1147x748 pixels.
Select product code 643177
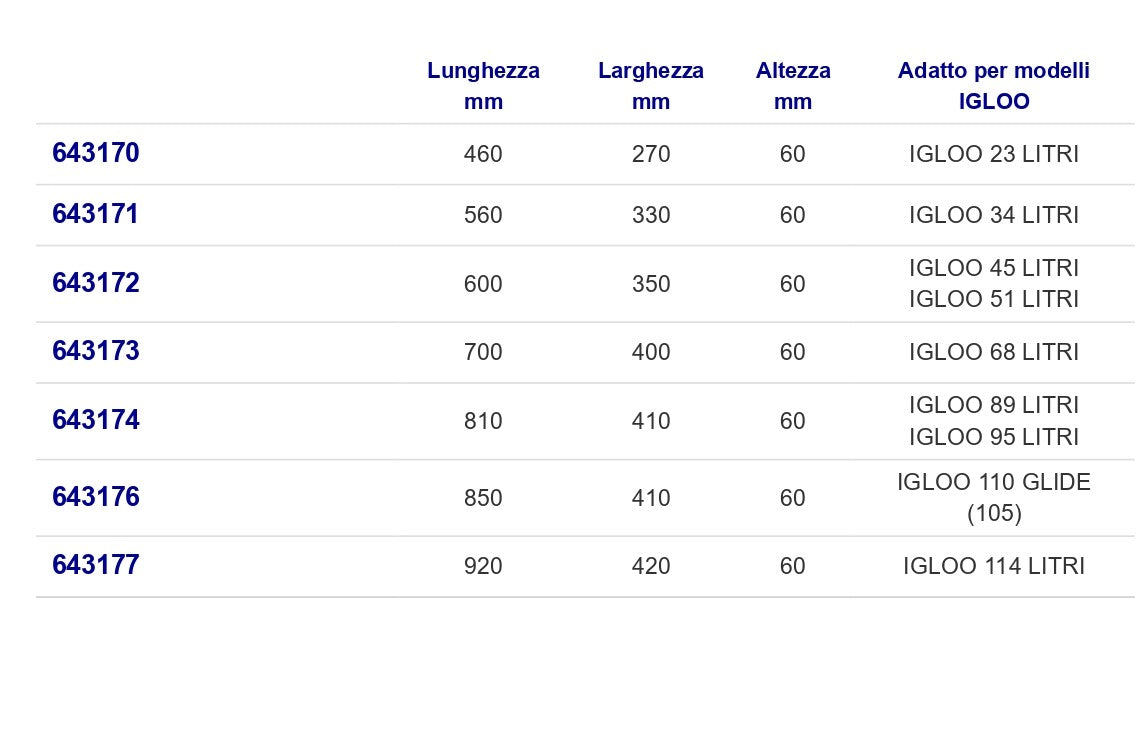pyautogui.click(x=96, y=564)
